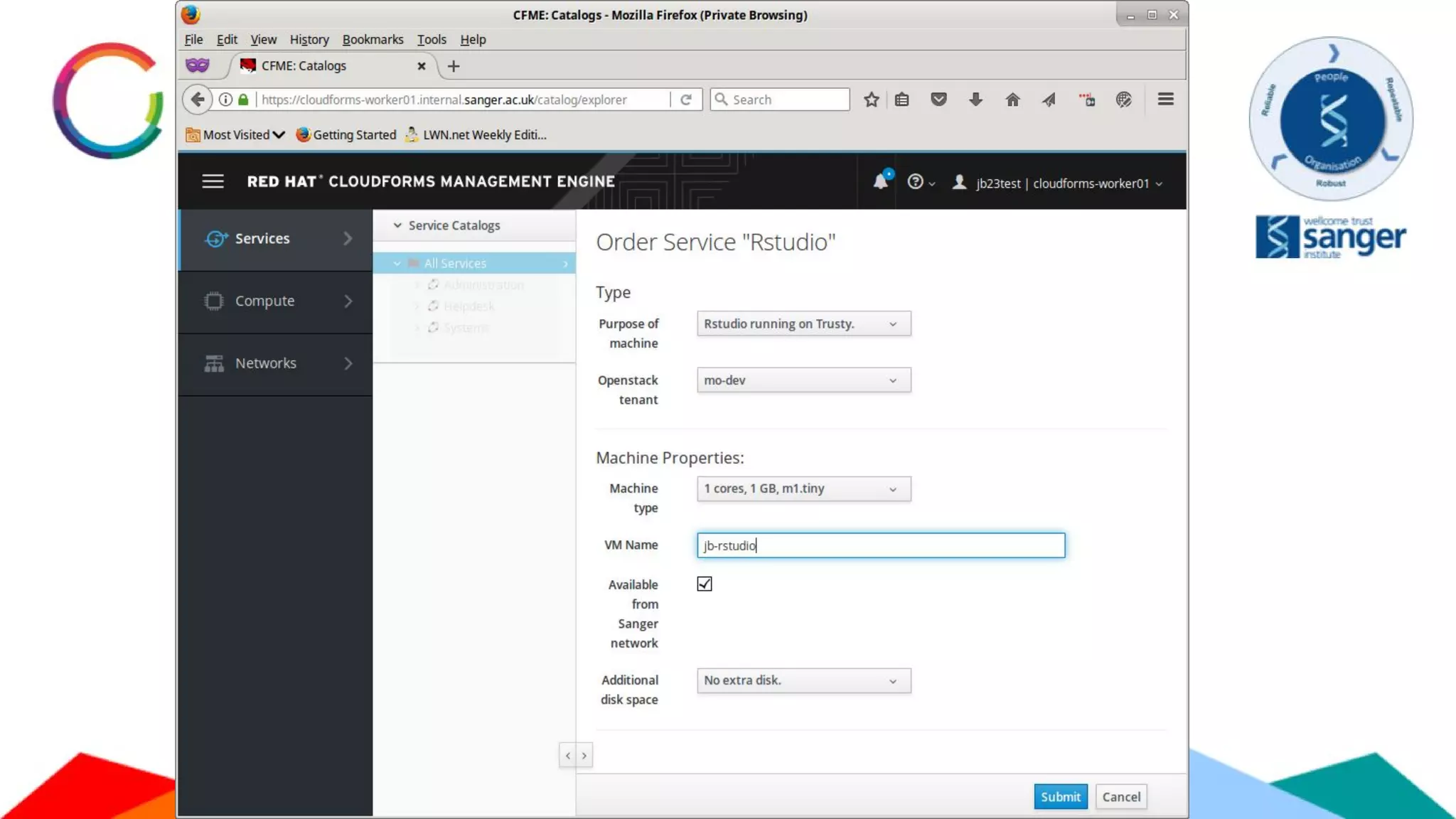Click the Cancel button
The height and width of the screenshot is (819, 1456).
click(x=1121, y=797)
